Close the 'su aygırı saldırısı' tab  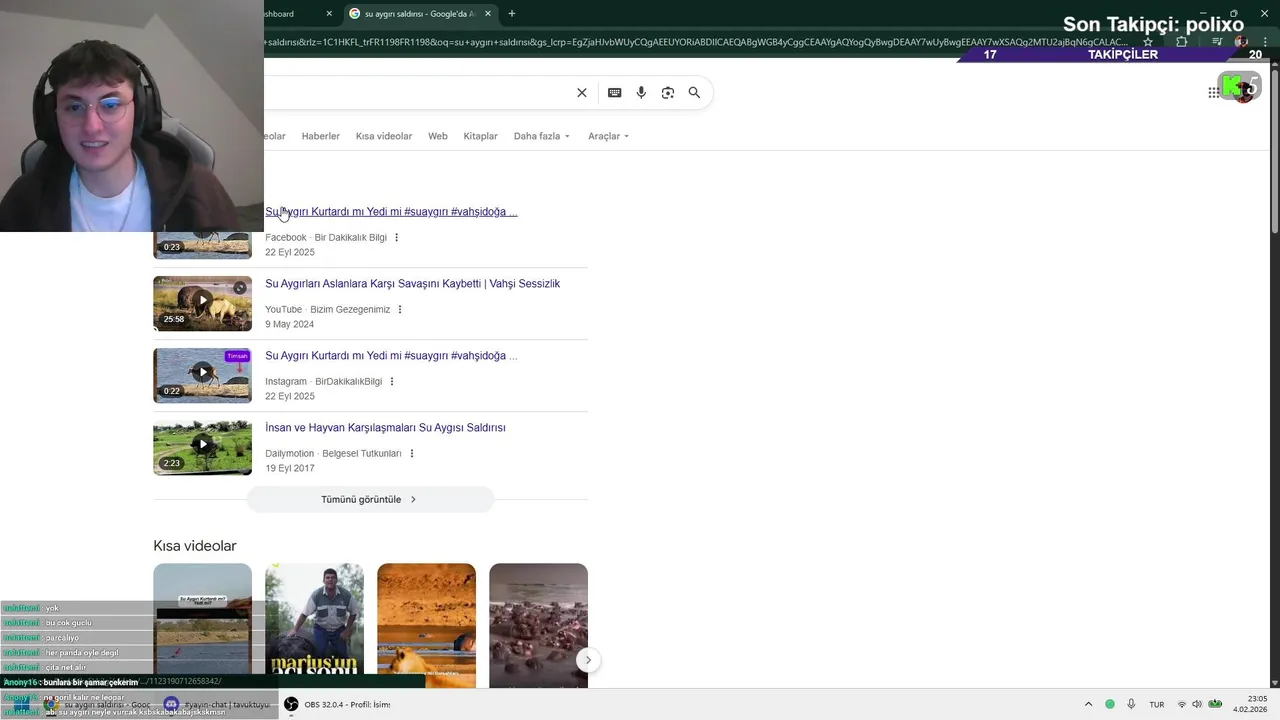point(488,14)
